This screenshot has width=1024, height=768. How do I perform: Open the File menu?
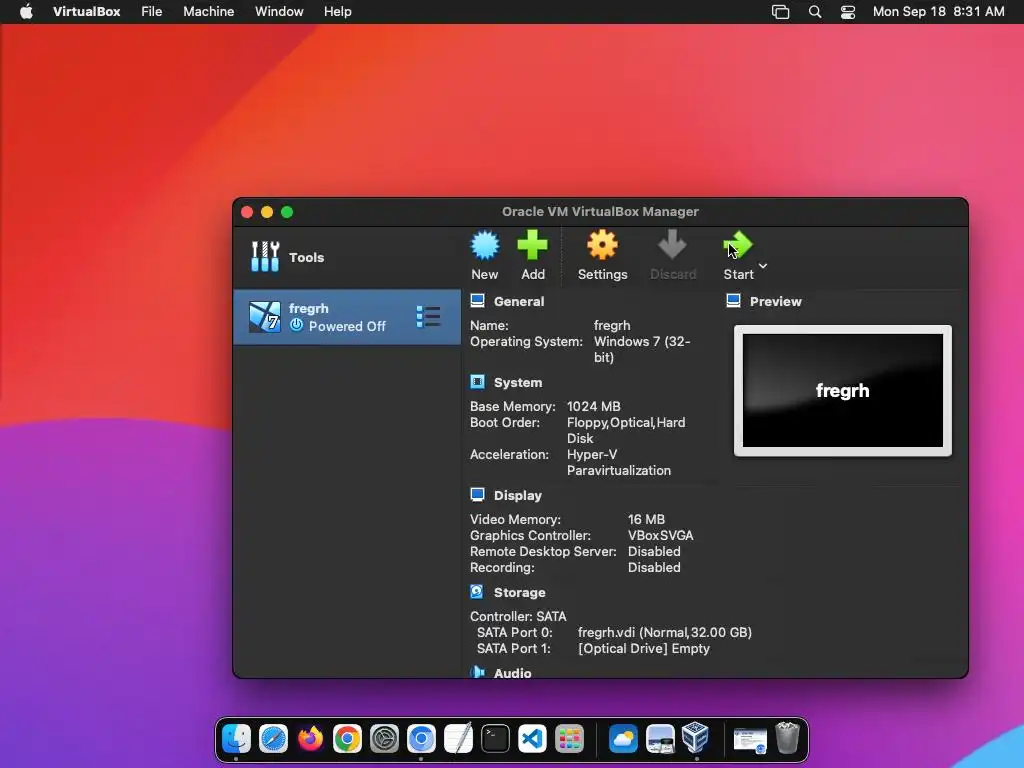tap(152, 12)
